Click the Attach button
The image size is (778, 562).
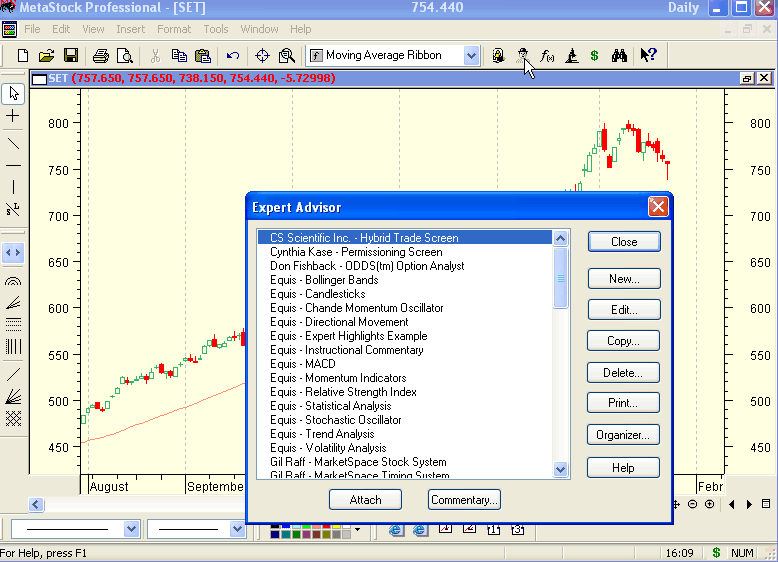[x=366, y=500]
